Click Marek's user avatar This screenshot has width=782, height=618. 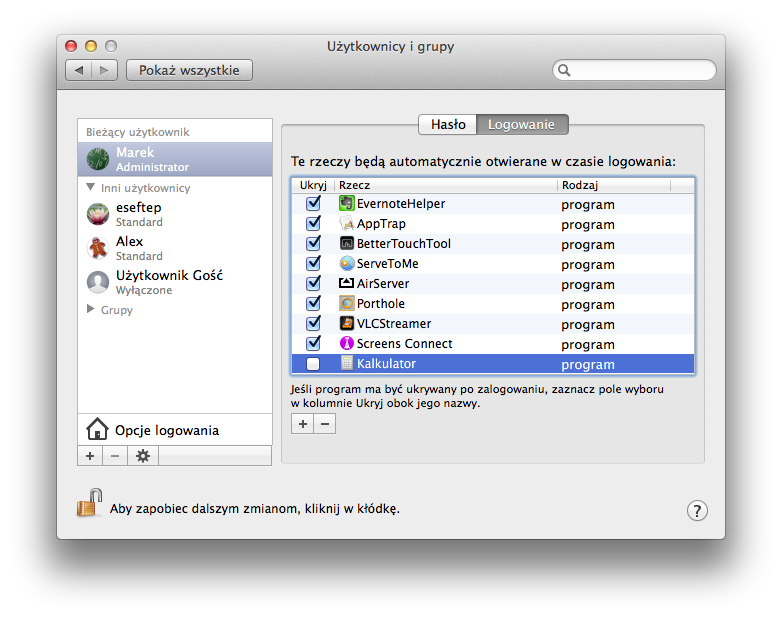pos(98,159)
